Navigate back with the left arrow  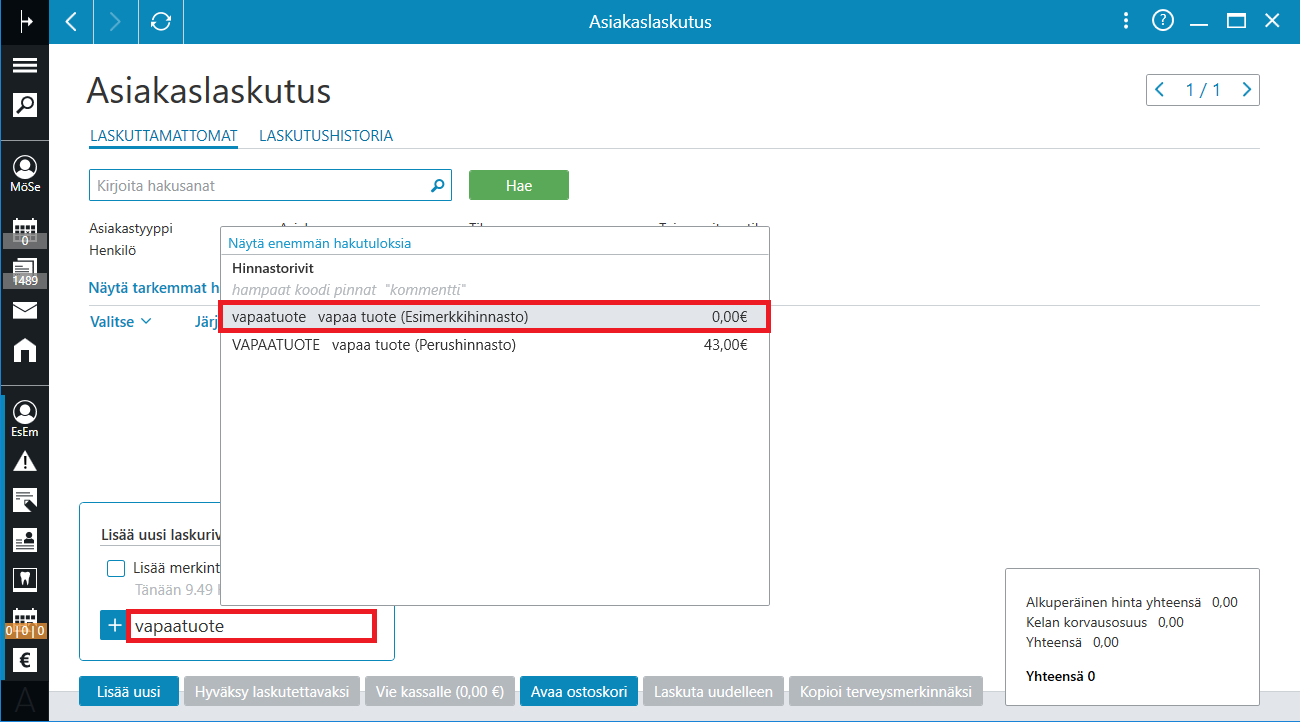(71, 21)
